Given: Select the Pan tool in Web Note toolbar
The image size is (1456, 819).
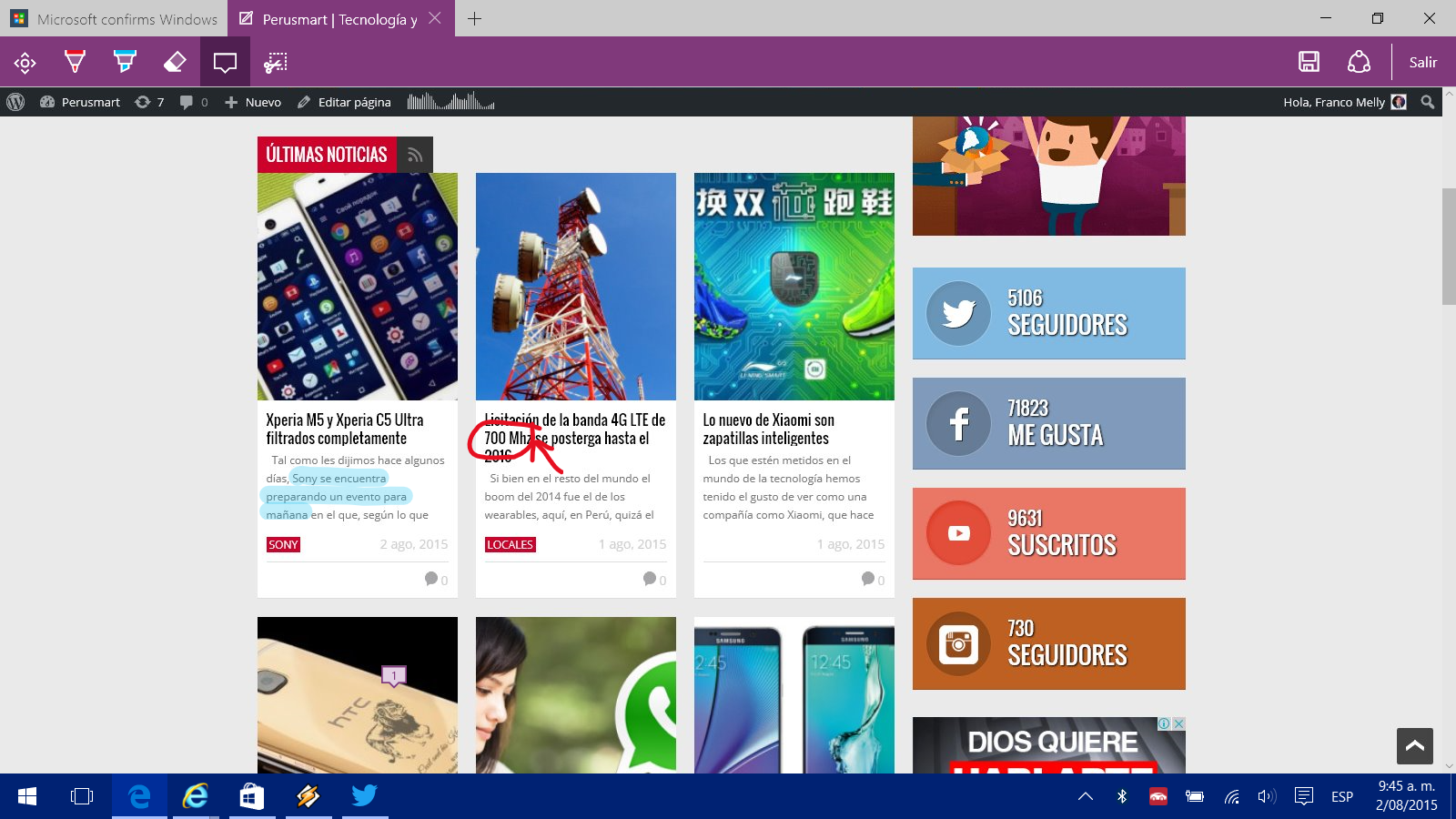Looking at the screenshot, I should [25, 62].
